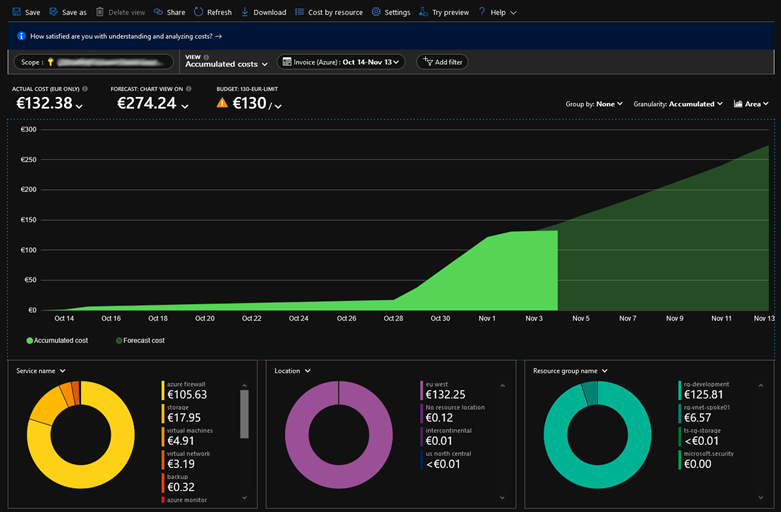Open the Resource group name pivot dropdown
This screenshot has height=512, width=781.
pos(570,371)
